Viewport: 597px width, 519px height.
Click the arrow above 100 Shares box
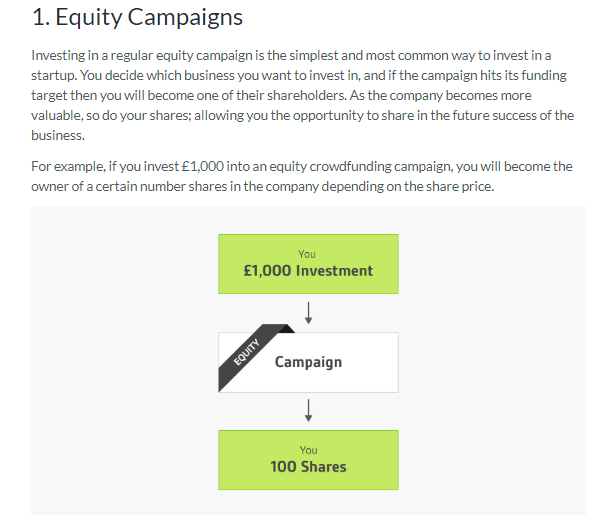pyautogui.click(x=308, y=410)
